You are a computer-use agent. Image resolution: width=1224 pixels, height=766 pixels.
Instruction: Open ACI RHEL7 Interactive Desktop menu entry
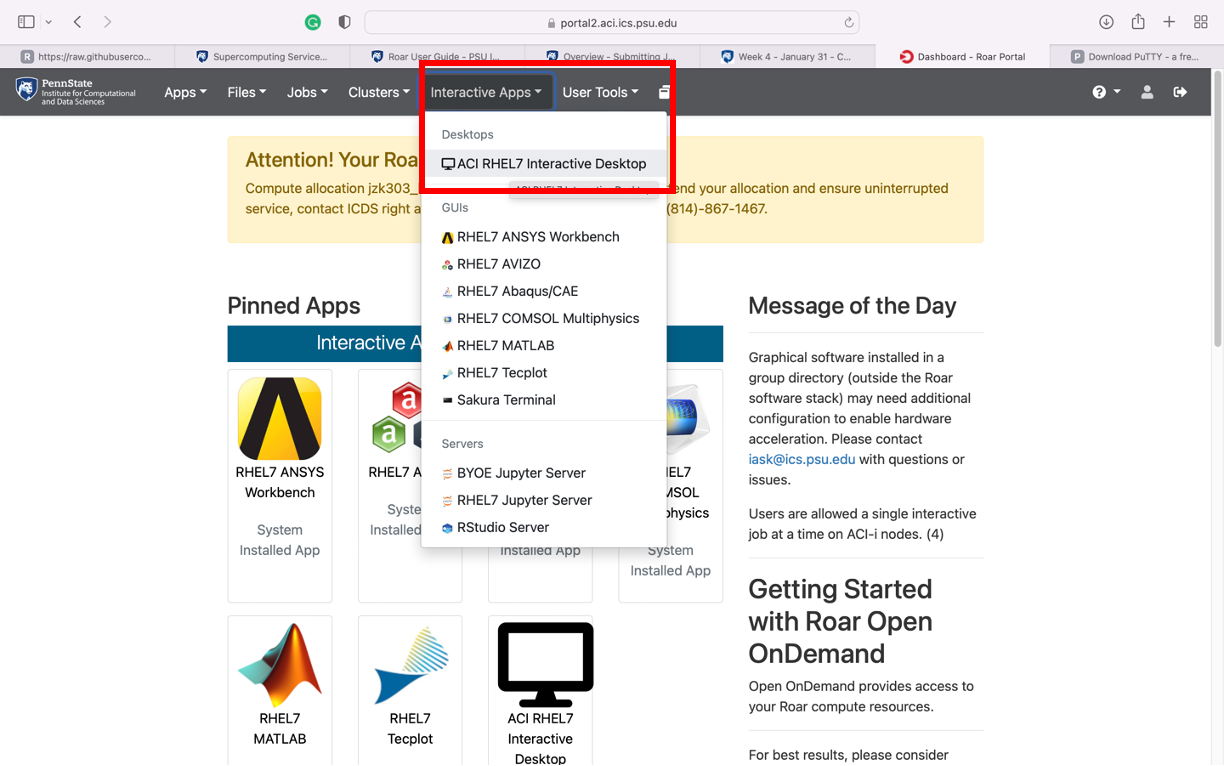click(x=544, y=164)
